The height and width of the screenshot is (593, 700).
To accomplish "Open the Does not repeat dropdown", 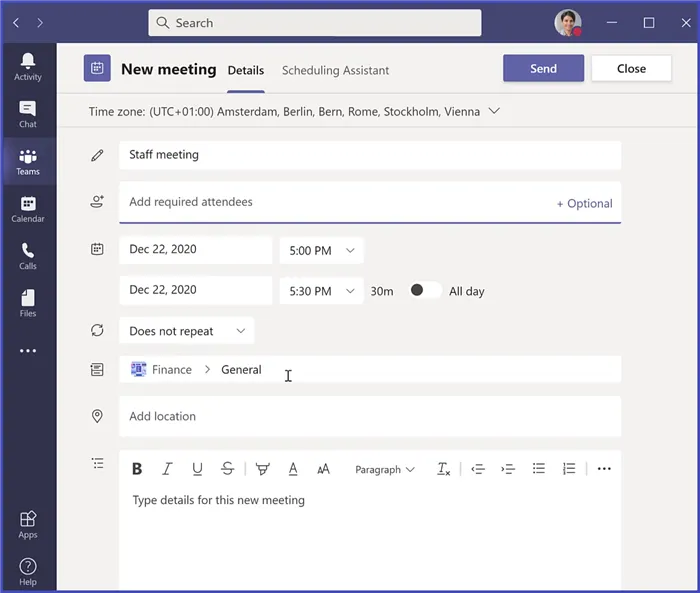I will point(187,331).
